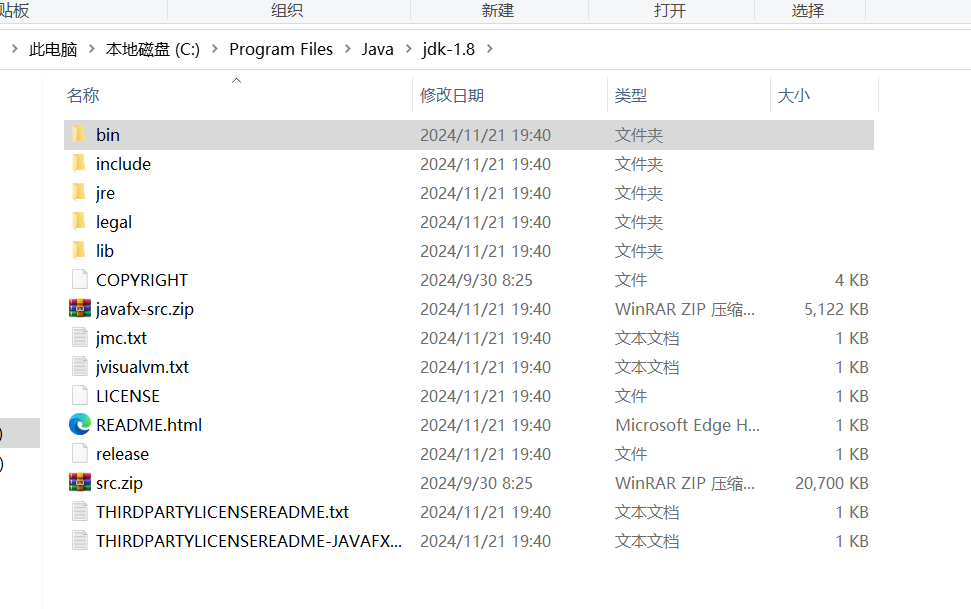Sort by 类型 column header

coord(631,95)
